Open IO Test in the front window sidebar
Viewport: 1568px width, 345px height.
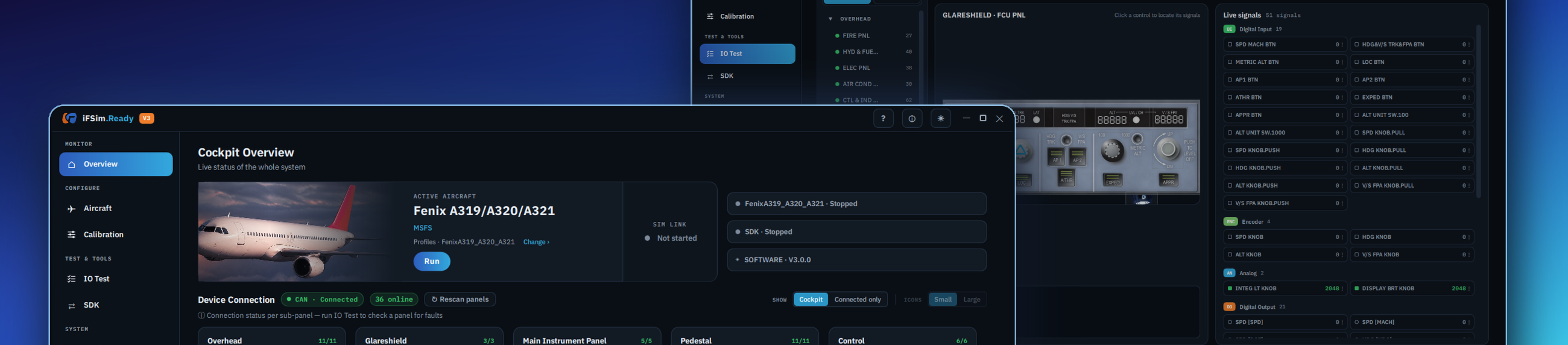pyautogui.click(x=116, y=279)
